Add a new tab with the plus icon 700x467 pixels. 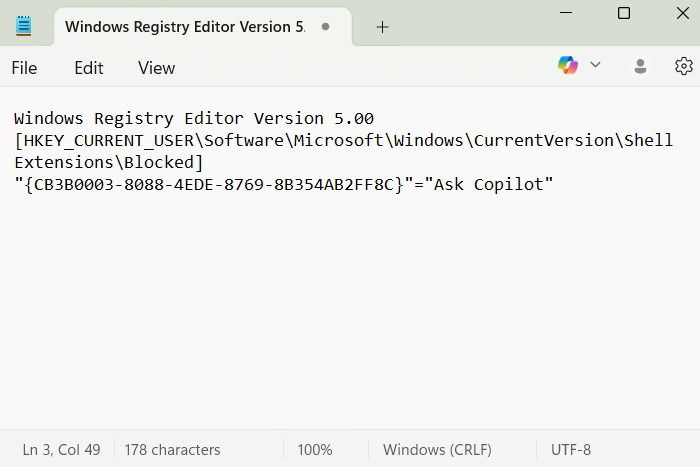(382, 27)
